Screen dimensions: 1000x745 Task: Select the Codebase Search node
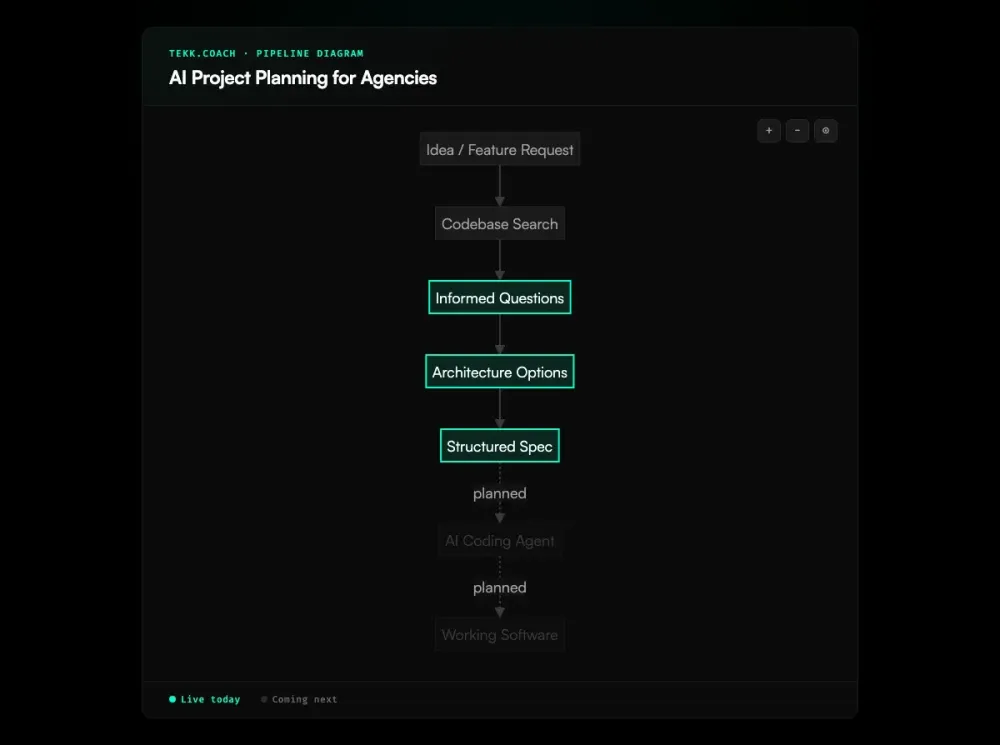pos(499,223)
